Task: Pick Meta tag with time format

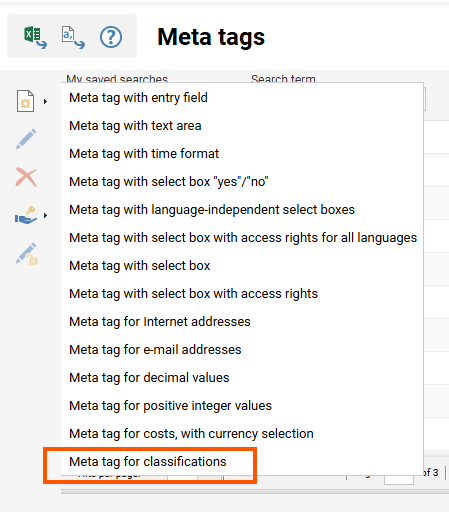Action: (x=144, y=154)
